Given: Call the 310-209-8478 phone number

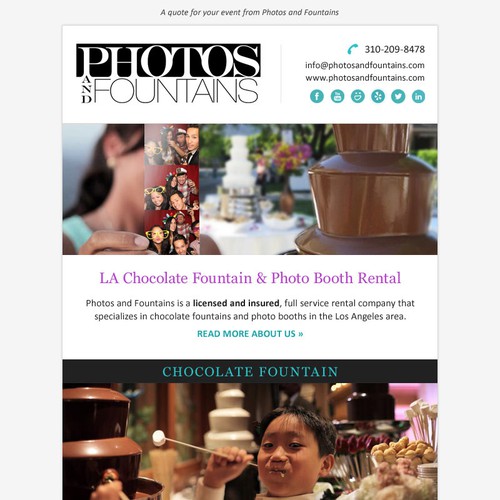Looking at the screenshot, I should [395, 49].
